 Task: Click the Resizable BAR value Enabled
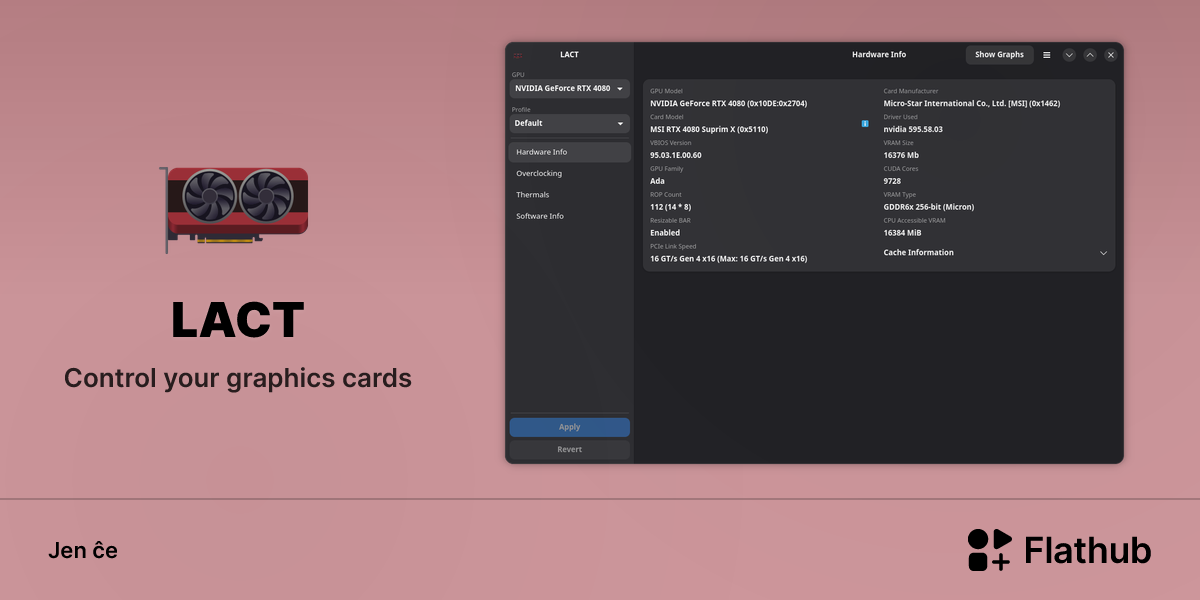665,233
